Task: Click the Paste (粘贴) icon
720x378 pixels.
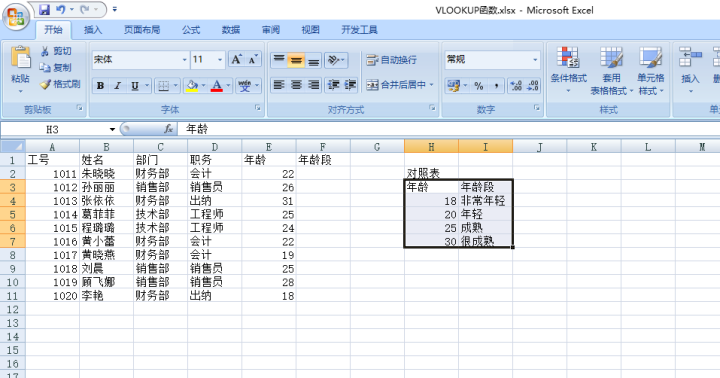Action: 20,58
